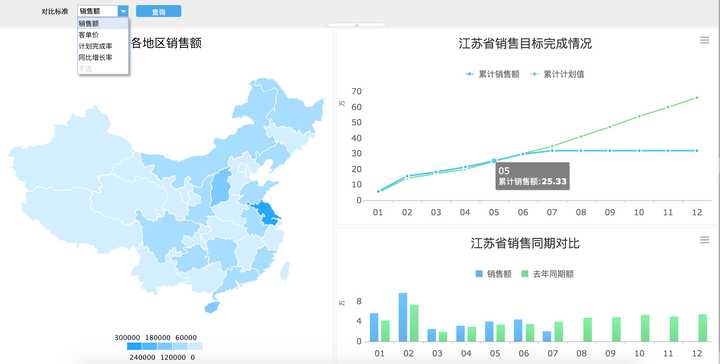The image size is (720, 364).
Task: Click the green bar for month 02
Action: [x=414, y=323]
